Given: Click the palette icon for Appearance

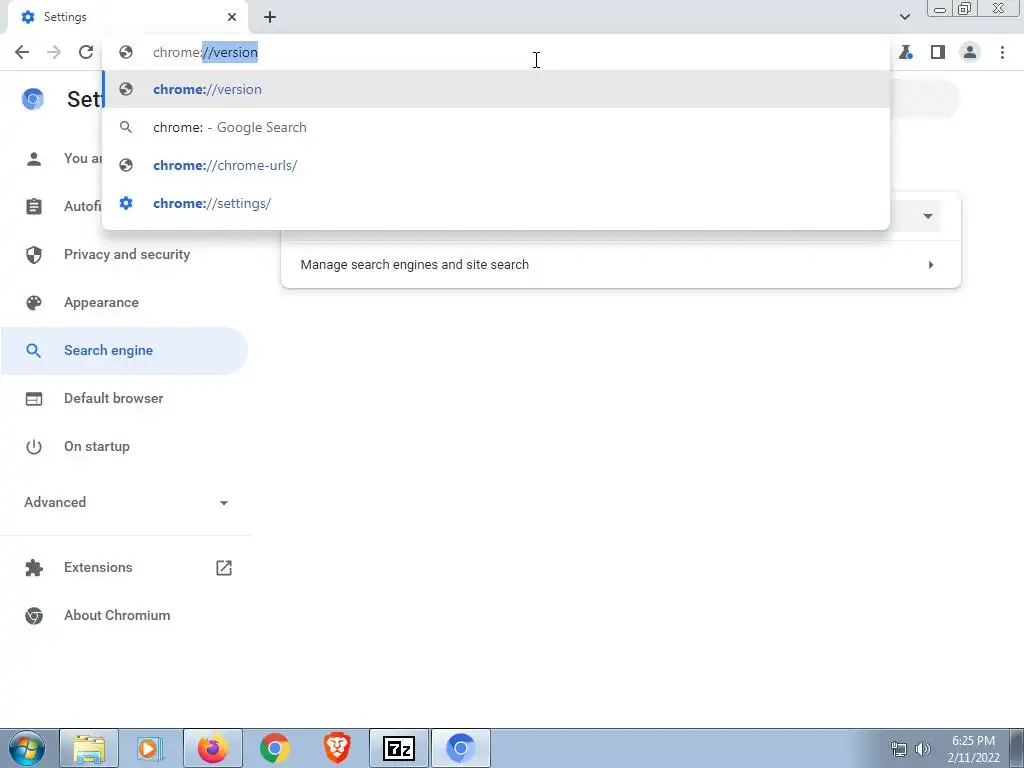Looking at the screenshot, I should click(34, 302).
